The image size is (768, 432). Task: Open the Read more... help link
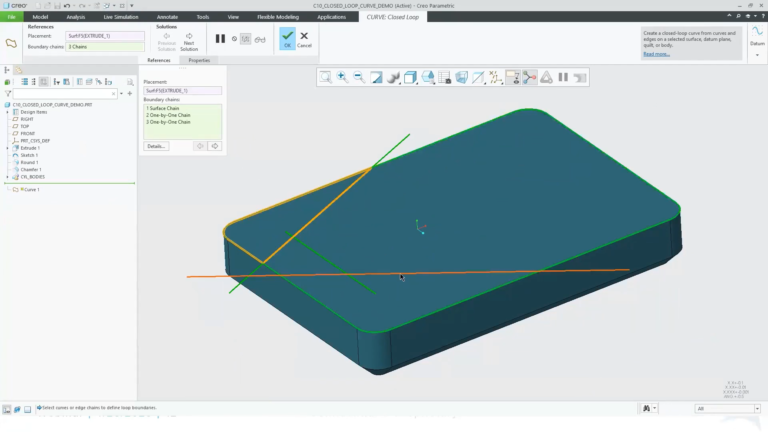point(656,54)
